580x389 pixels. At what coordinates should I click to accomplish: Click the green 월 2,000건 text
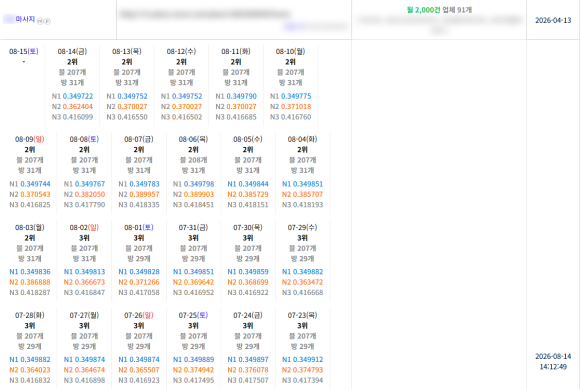424,10
